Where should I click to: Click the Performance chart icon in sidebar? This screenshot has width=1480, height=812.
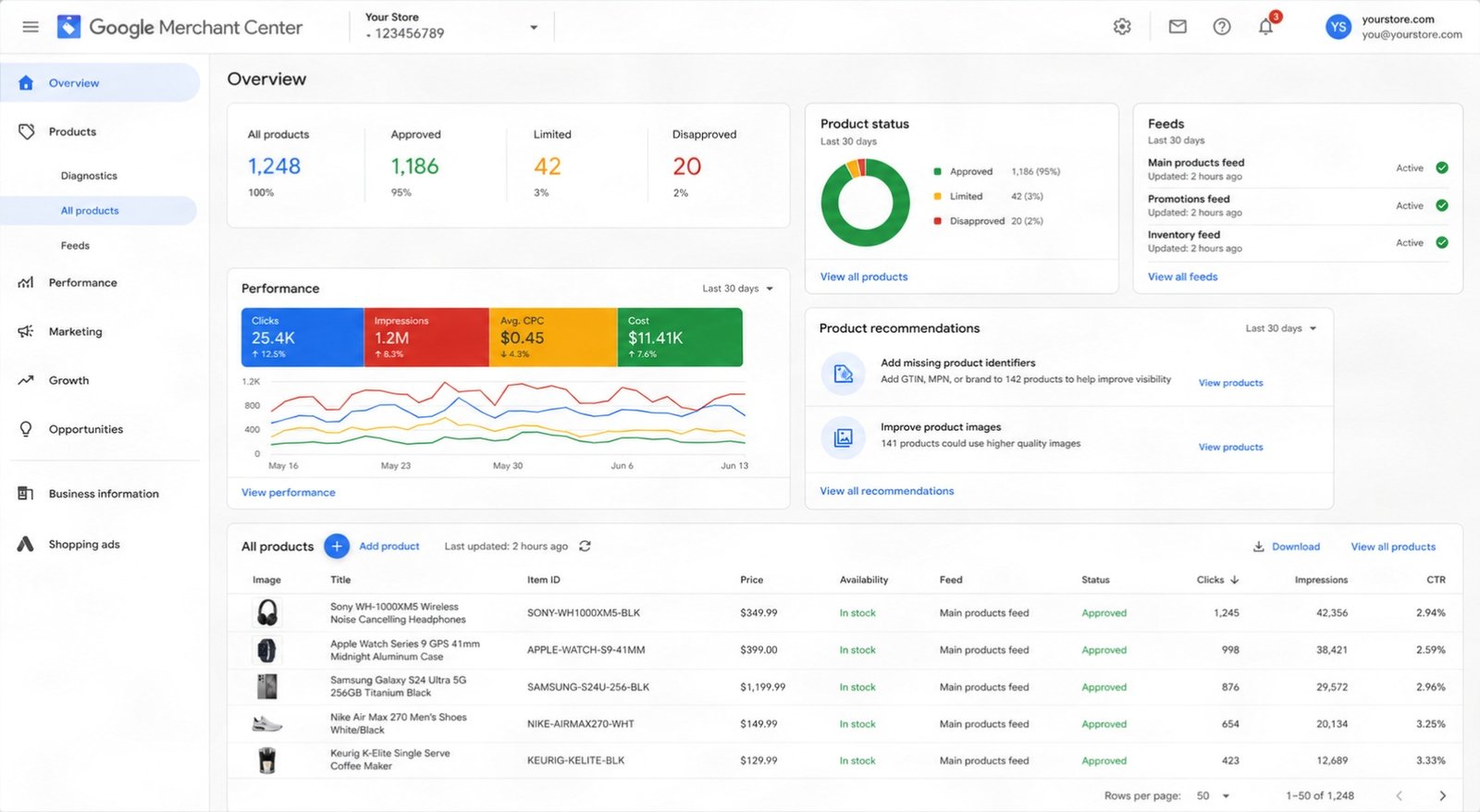pos(26,282)
